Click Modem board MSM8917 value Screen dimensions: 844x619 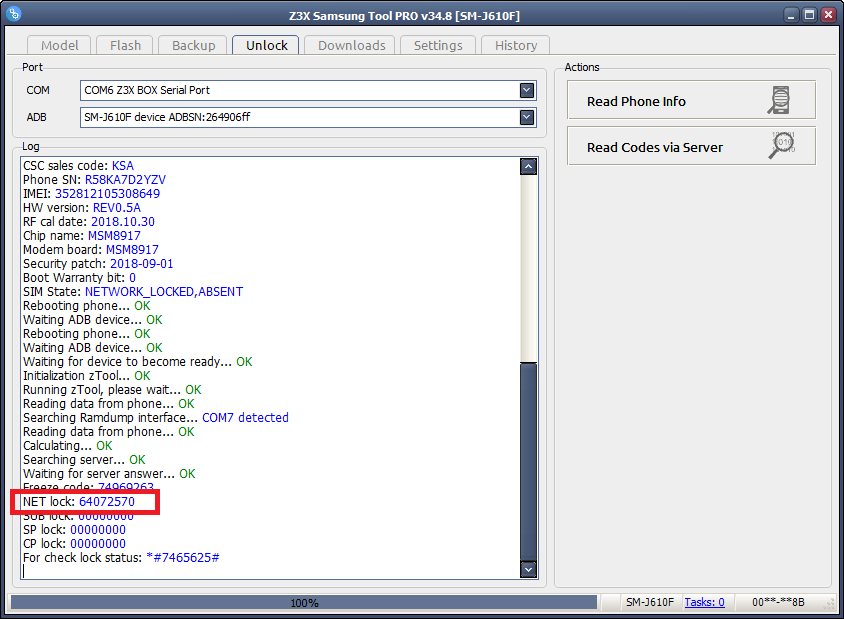[x=132, y=250]
